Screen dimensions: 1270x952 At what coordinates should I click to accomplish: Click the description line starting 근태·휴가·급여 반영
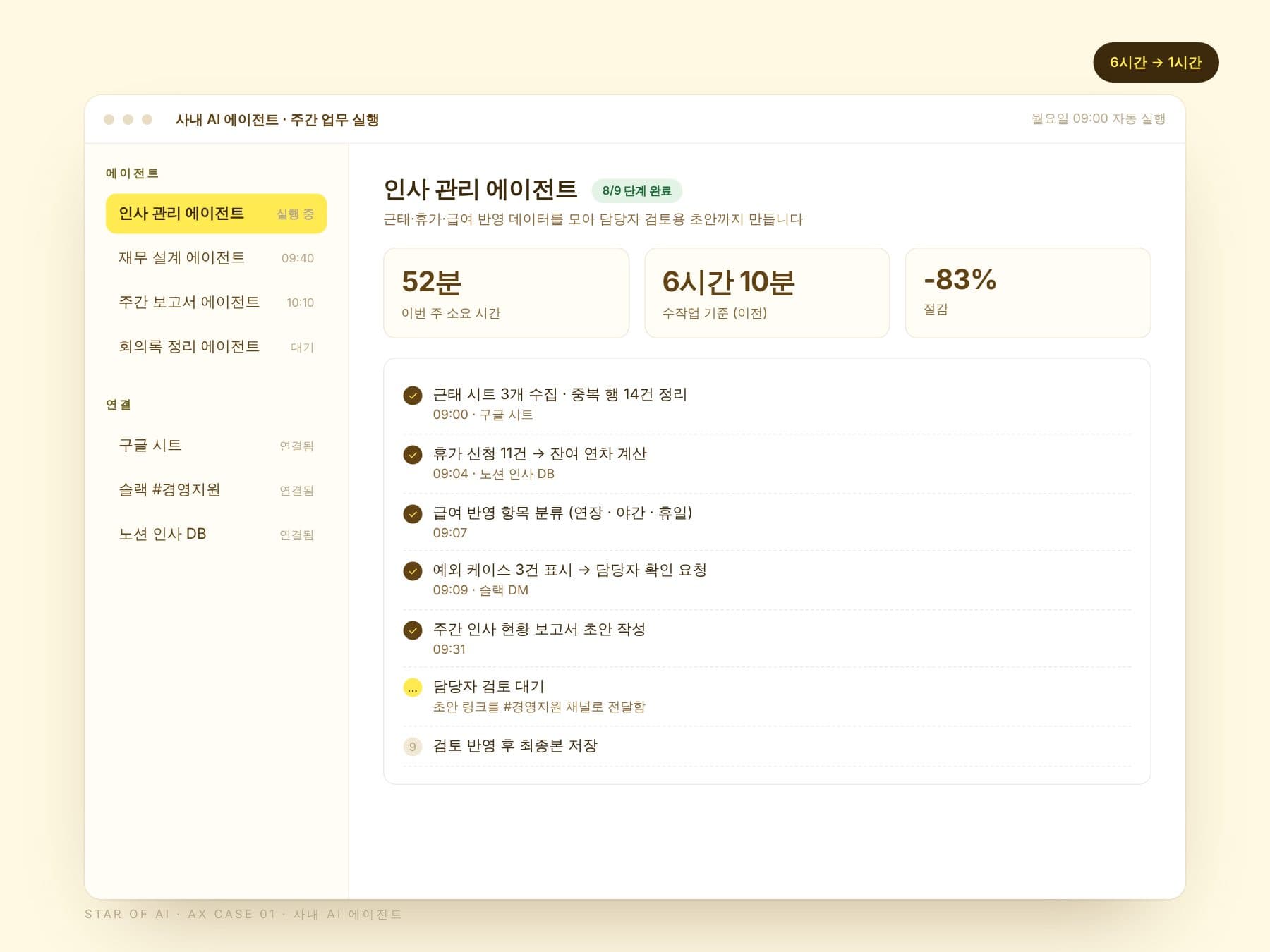click(x=593, y=219)
